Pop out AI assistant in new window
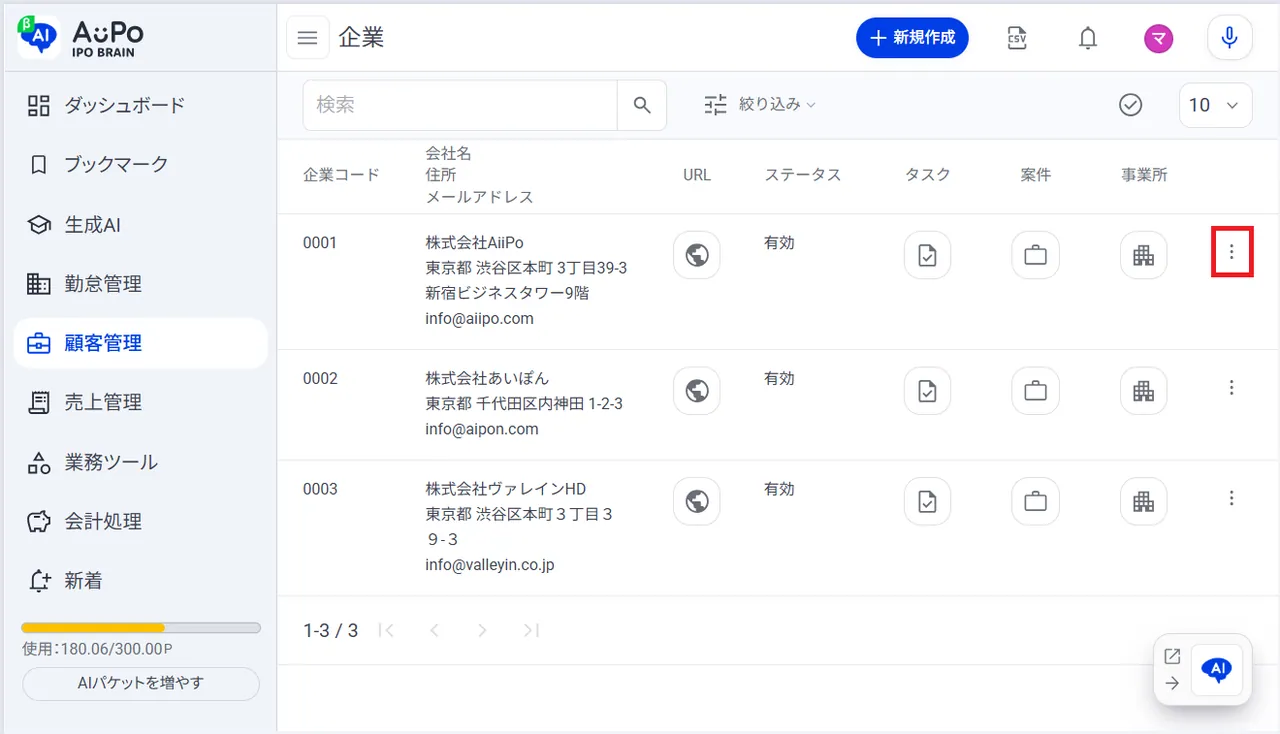The image size is (1280, 734). tap(1173, 656)
